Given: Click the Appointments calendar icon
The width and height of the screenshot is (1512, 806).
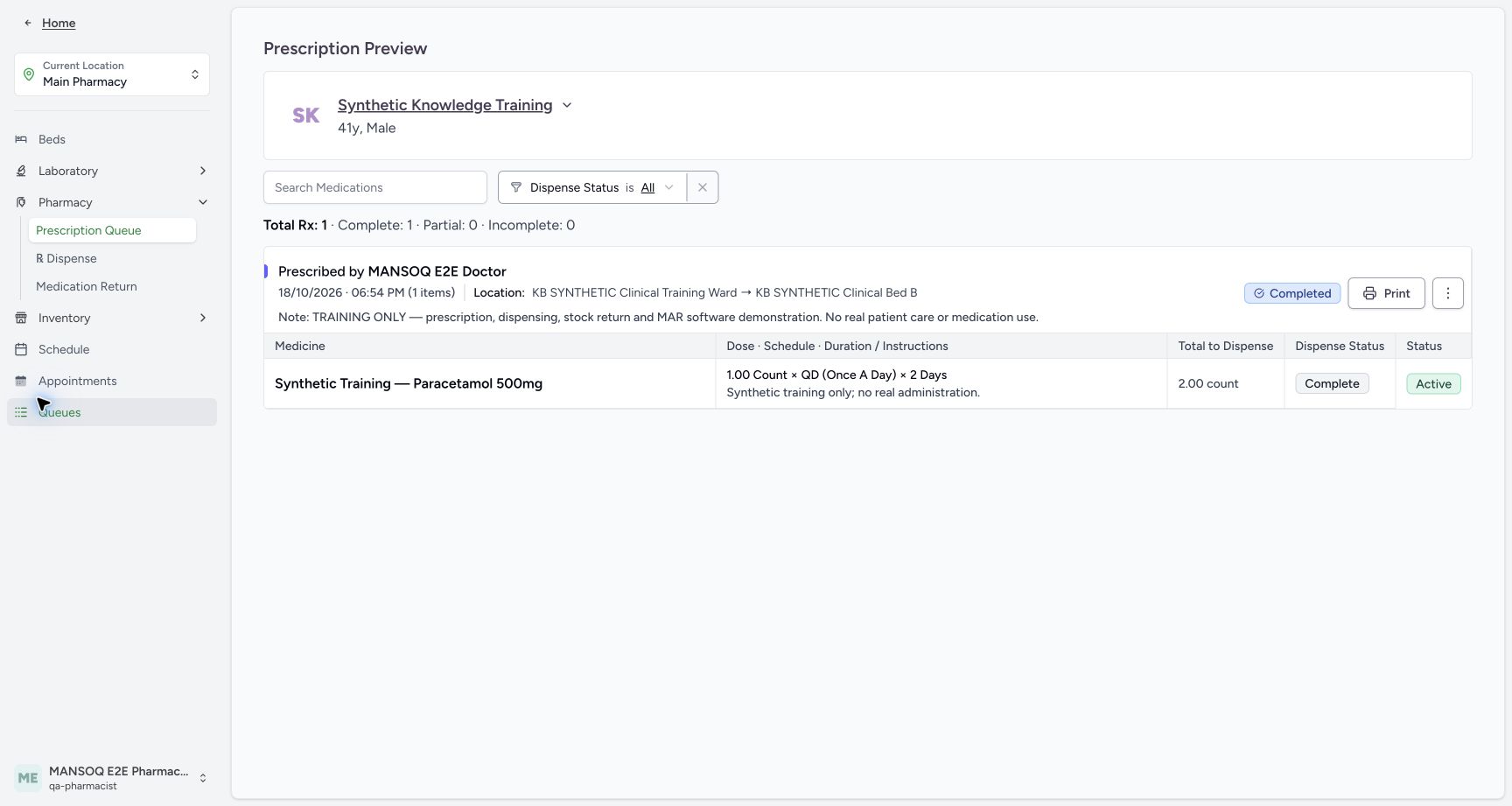Looking at the screenshot, I should (21, 381).
